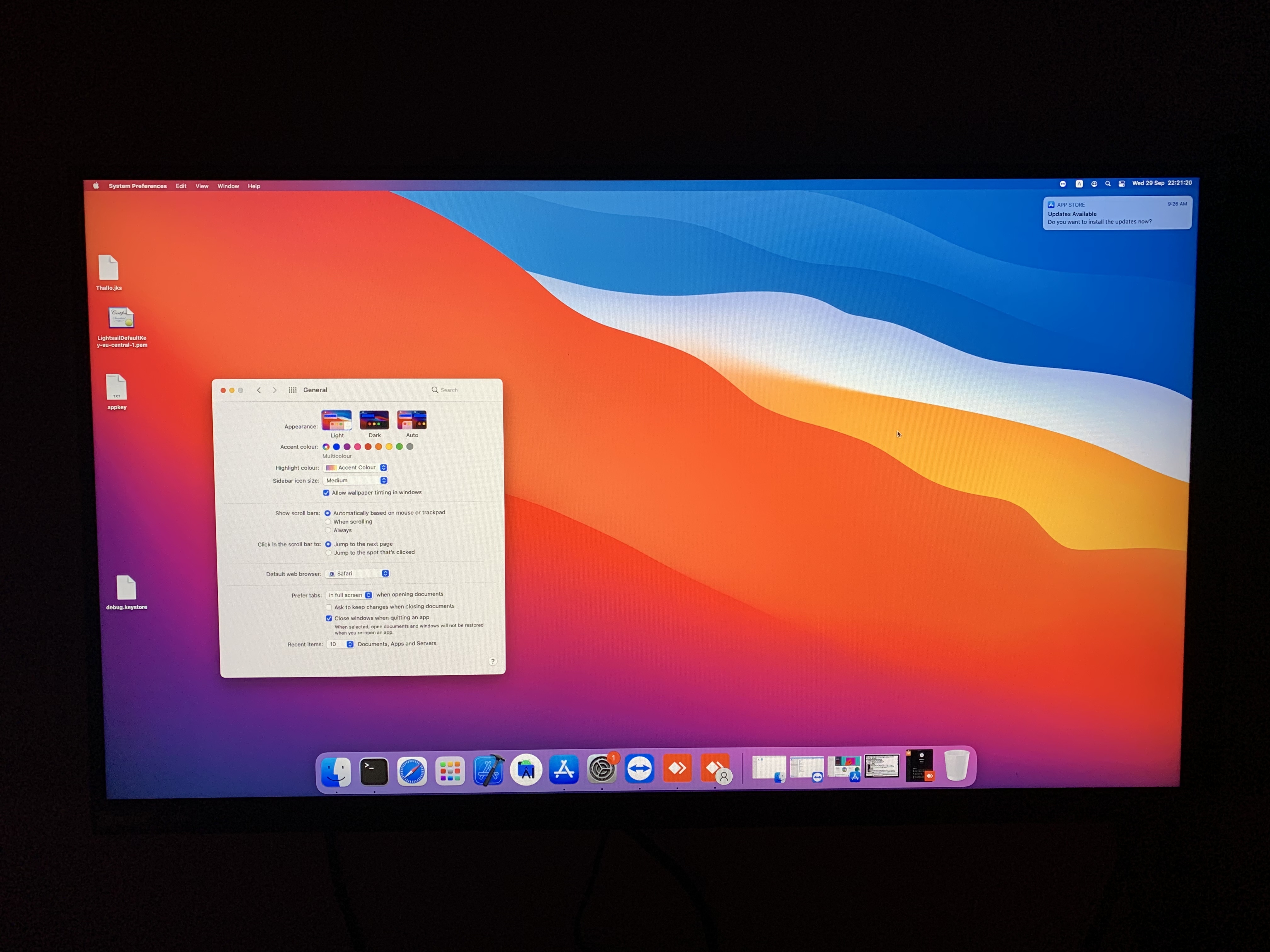The width and height of the screenshot is (1270, 952).
Task: Select Dark appearance thumbnail
Action: pyautogui.click(x=374, y=420)
